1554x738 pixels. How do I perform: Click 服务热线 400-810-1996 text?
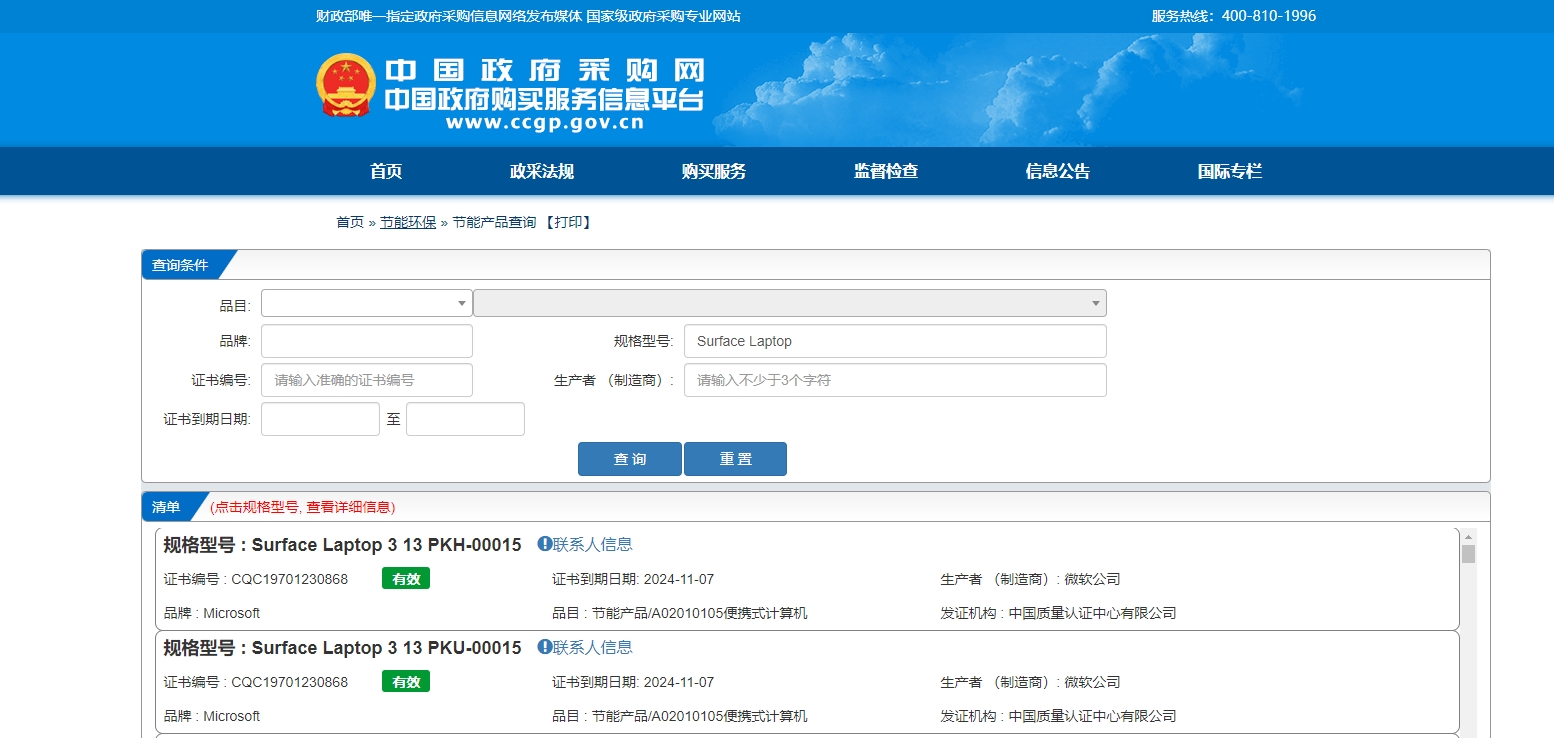(1233, 16)
